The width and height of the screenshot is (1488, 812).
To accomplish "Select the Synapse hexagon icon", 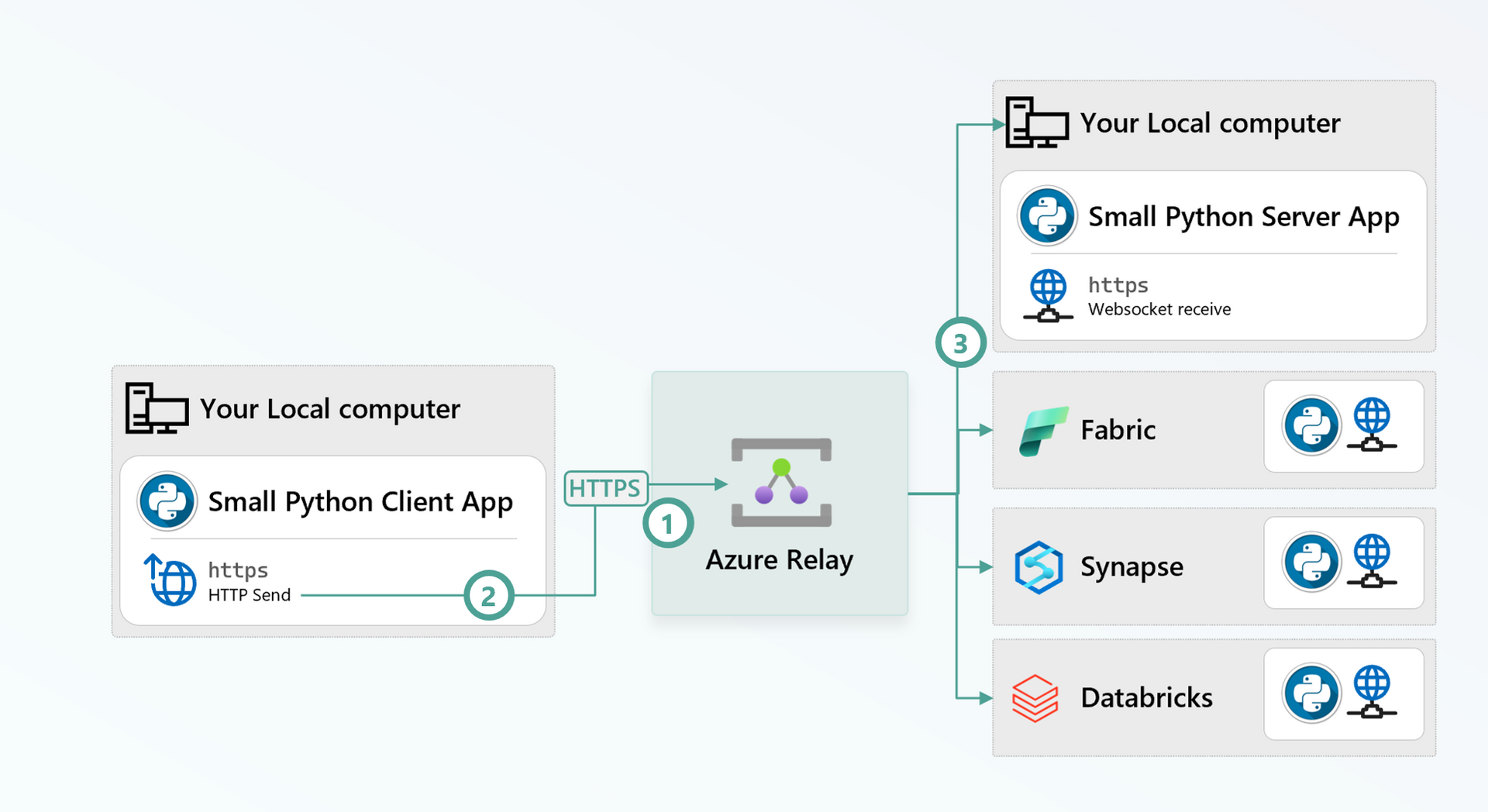I will point(1038,567).
